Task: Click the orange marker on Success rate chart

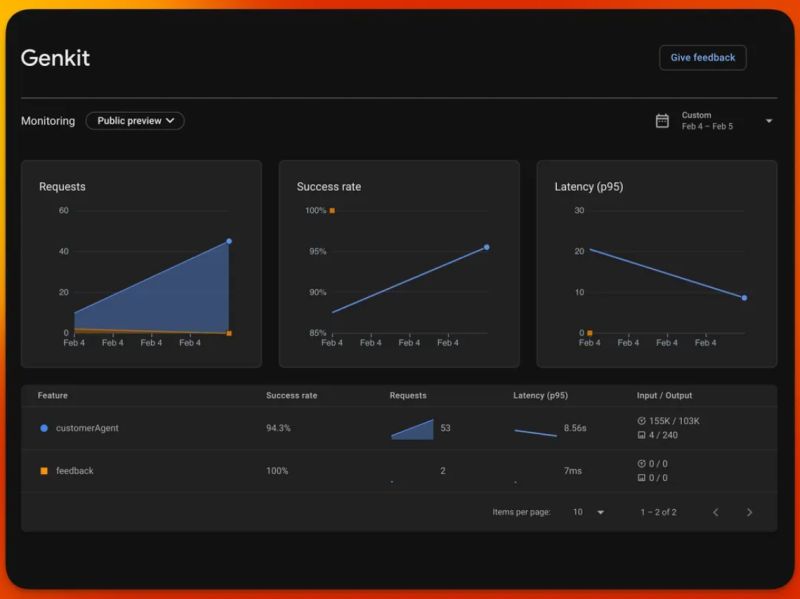Action: click(x=332, y=211)
